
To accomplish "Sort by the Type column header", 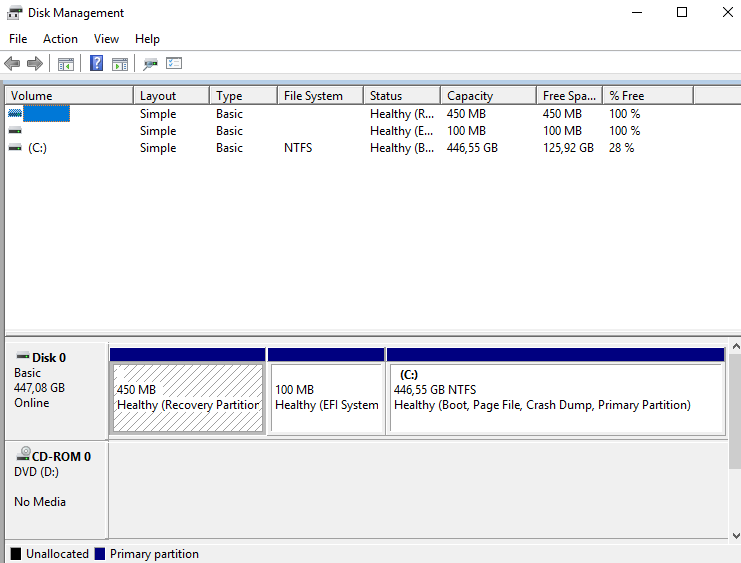I will tap(243, 95).
